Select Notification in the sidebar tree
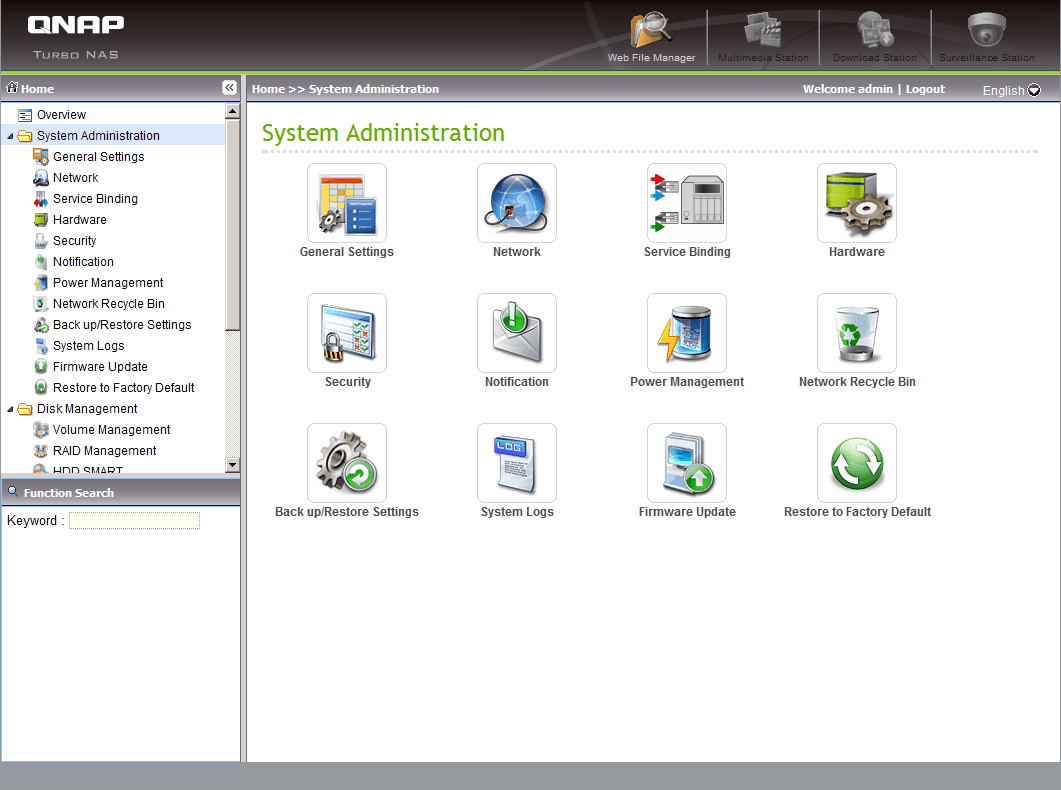Viewport: 1061px width, 790px height. click(x=83, y=262)
